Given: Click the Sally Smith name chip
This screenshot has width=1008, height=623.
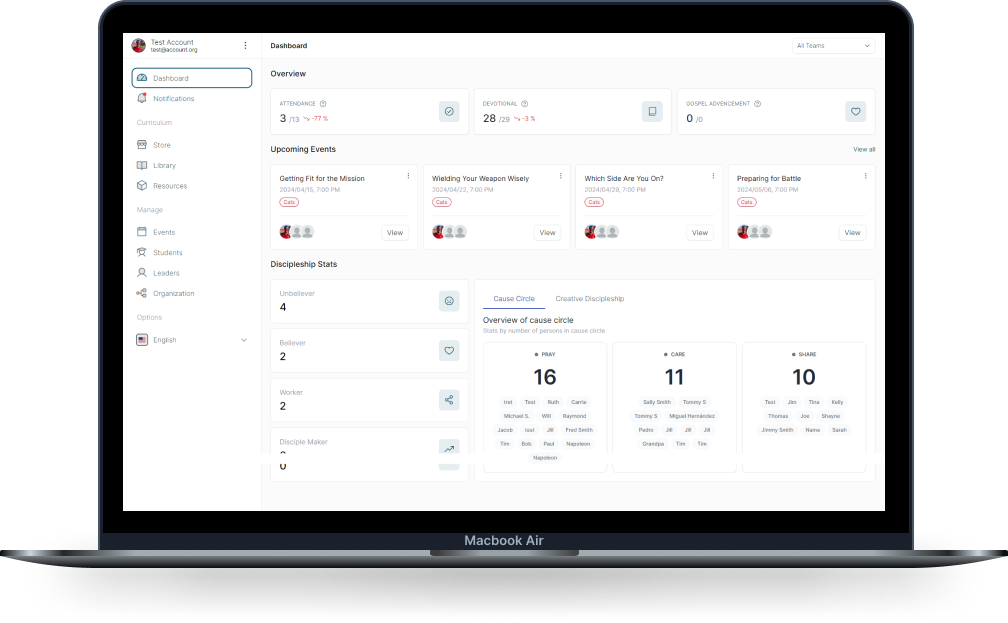Looking at the screenshot, I should [656, 402].
